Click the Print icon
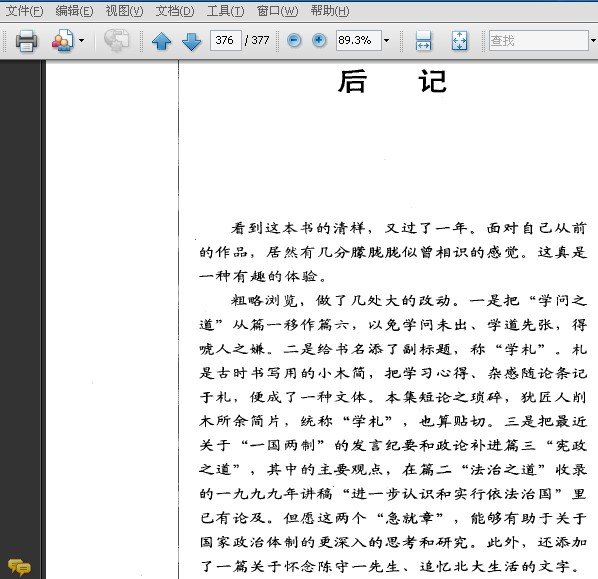This screenshot has height=579, width=598. (26, 40)
